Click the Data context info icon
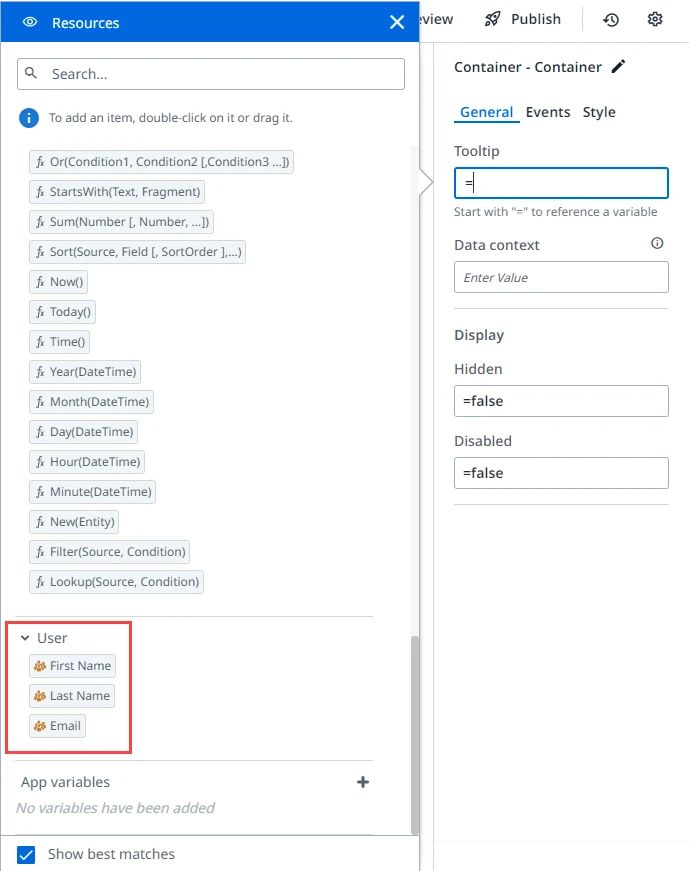Screen dimensions: 689x871 [x=657, y=243]
